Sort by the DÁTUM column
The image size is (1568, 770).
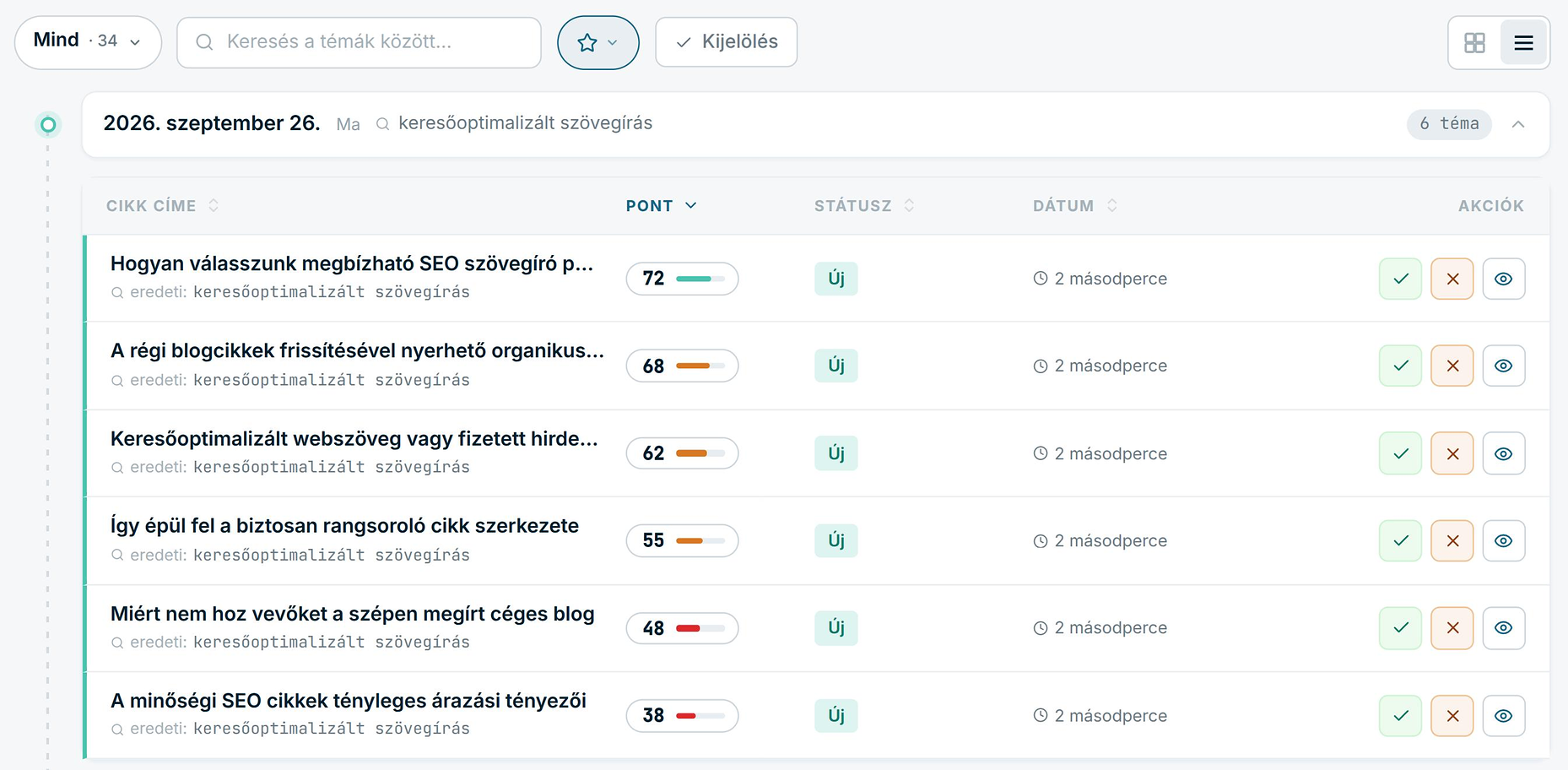click(1075, 206)
